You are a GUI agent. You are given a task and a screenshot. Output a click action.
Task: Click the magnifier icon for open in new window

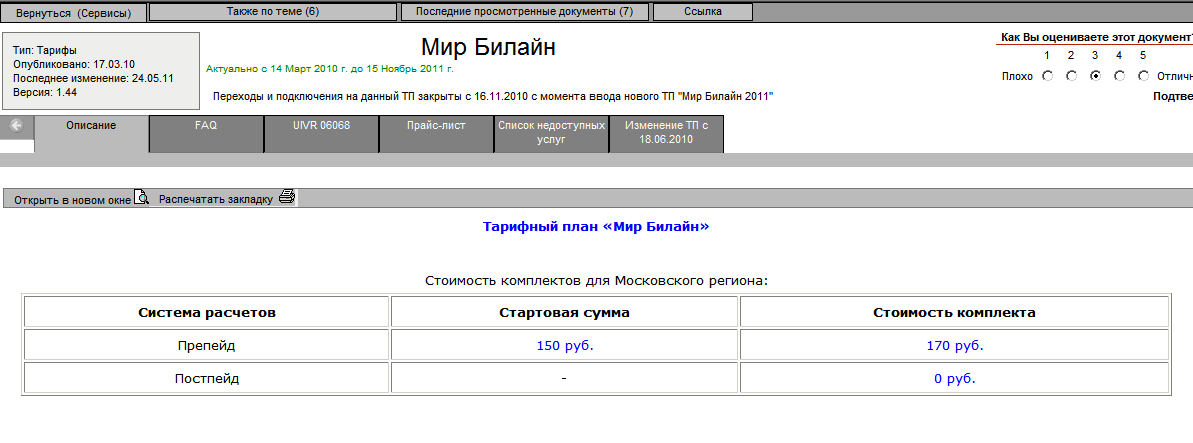pyautogui.click(x=142, y=197)
